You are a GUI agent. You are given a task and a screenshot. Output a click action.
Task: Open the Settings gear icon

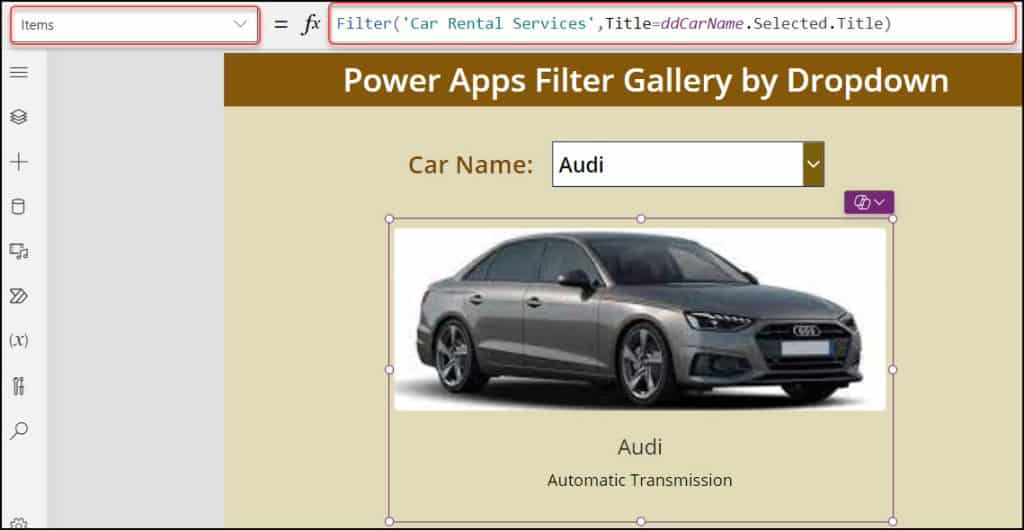pos(19,524)
